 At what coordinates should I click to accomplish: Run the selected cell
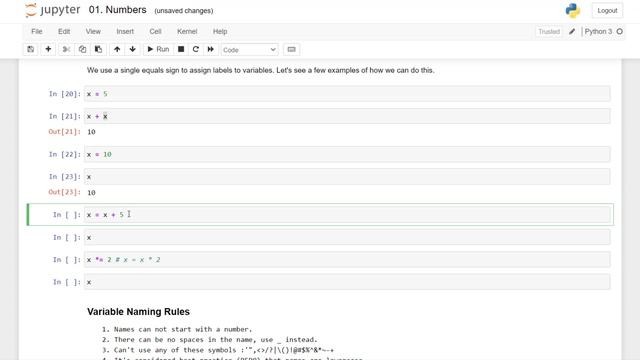tap(158, 49)
